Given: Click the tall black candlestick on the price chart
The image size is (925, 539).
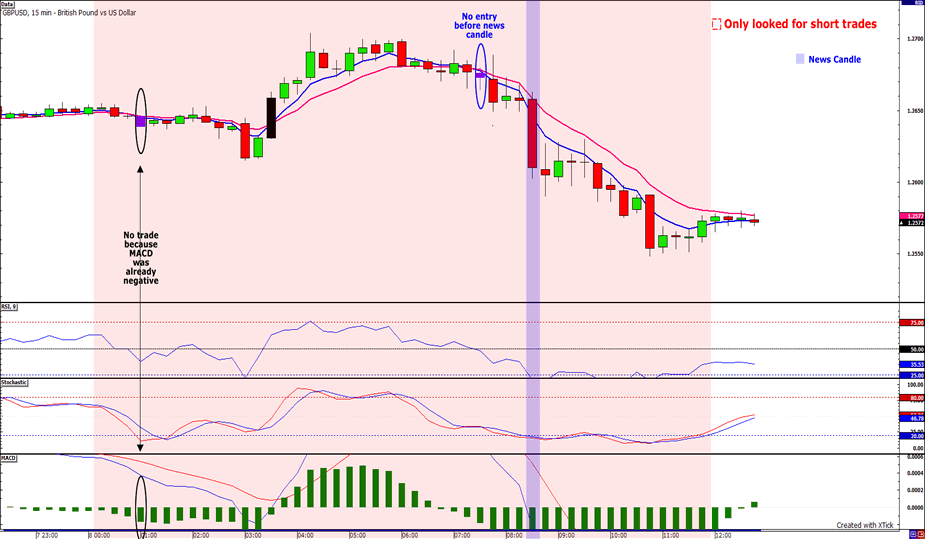Looking at the screenshot, I should point(271,118).
